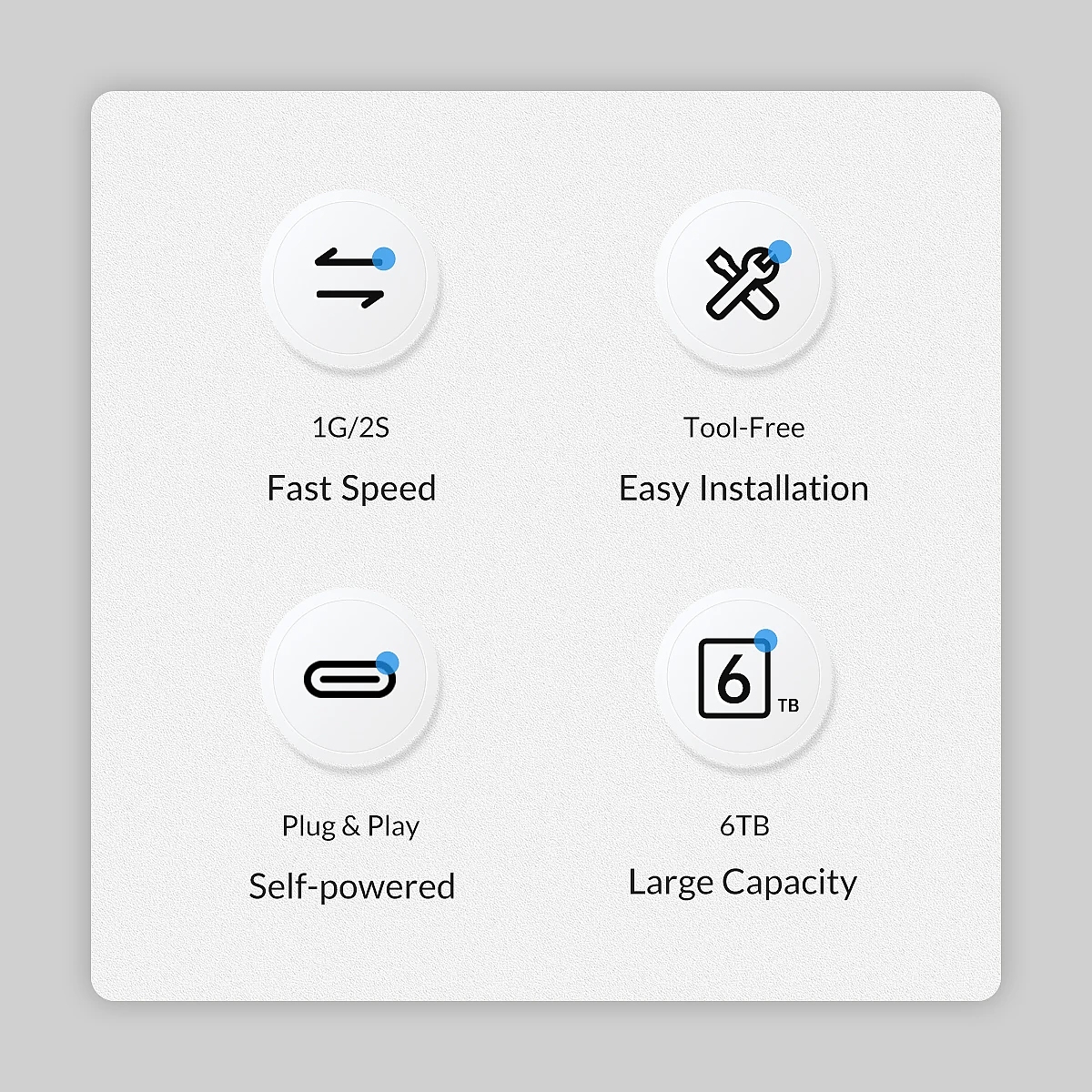Click the lower right-pointing arrow
This screenshot has height=1092, width=1092.
pos(350,298)
